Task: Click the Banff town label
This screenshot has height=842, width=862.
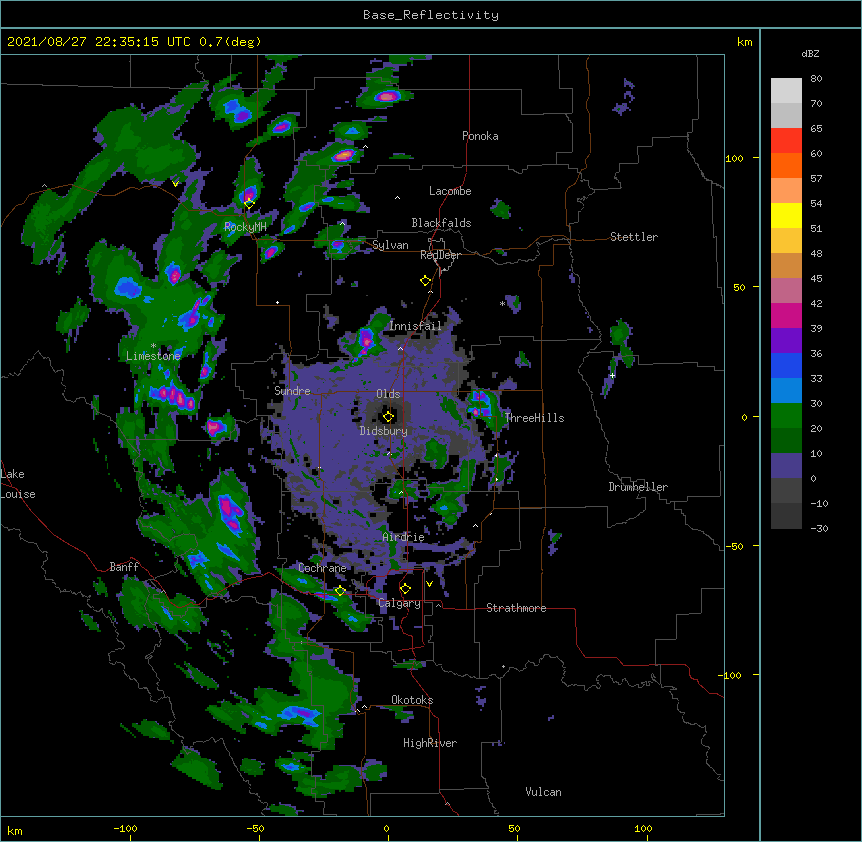Action: click(124, 567)
